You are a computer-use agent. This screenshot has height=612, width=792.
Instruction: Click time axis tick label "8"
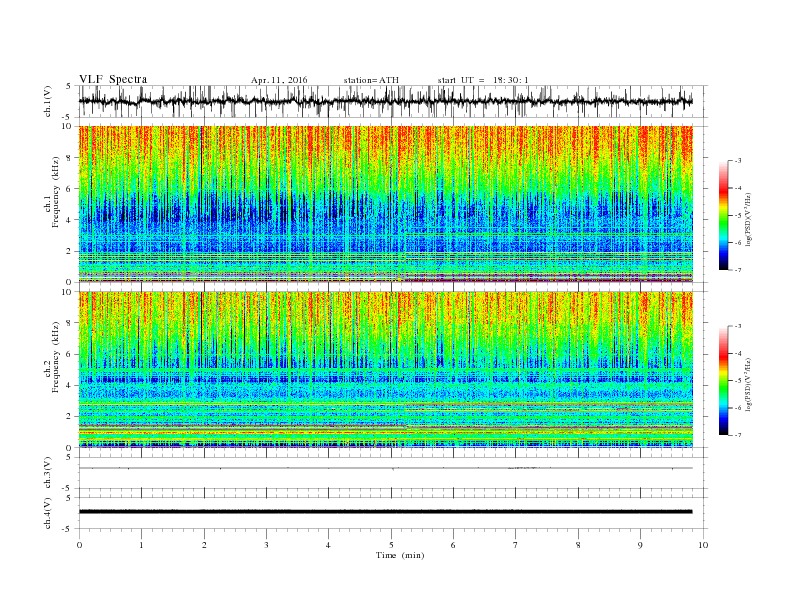[x=578, y=545]
